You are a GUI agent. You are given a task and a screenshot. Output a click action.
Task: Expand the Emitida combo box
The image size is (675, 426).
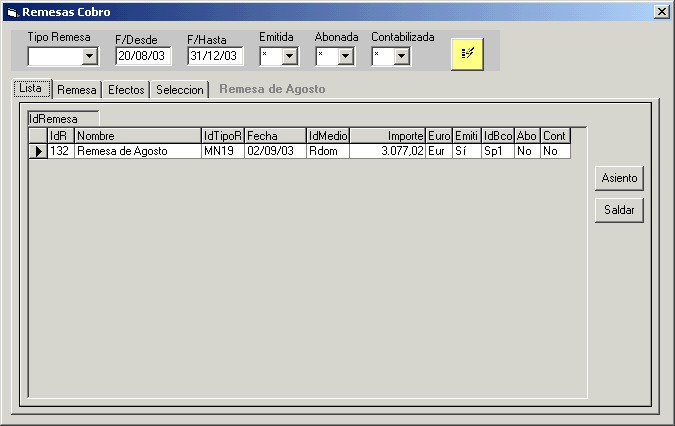(x=290, y=56)
